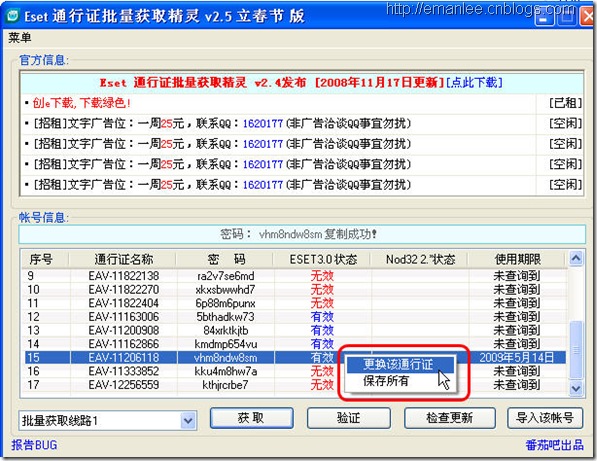597x461 pixels.
Task: Sort by the 通行证名称 column header
Action: 123,260
